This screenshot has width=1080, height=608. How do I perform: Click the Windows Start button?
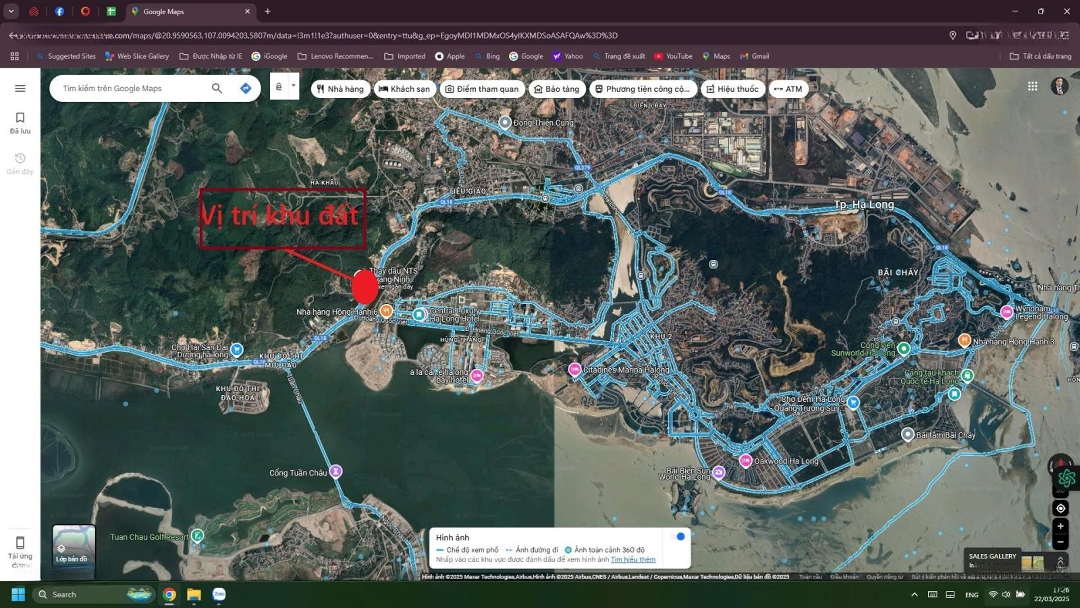[18, 594]
